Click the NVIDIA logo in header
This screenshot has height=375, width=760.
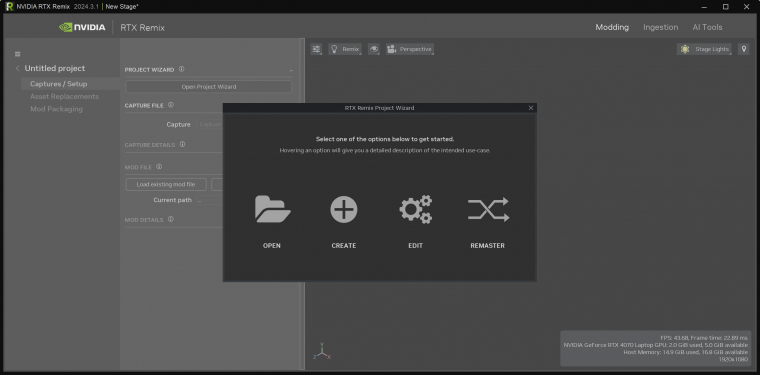(x=82, y=27)
